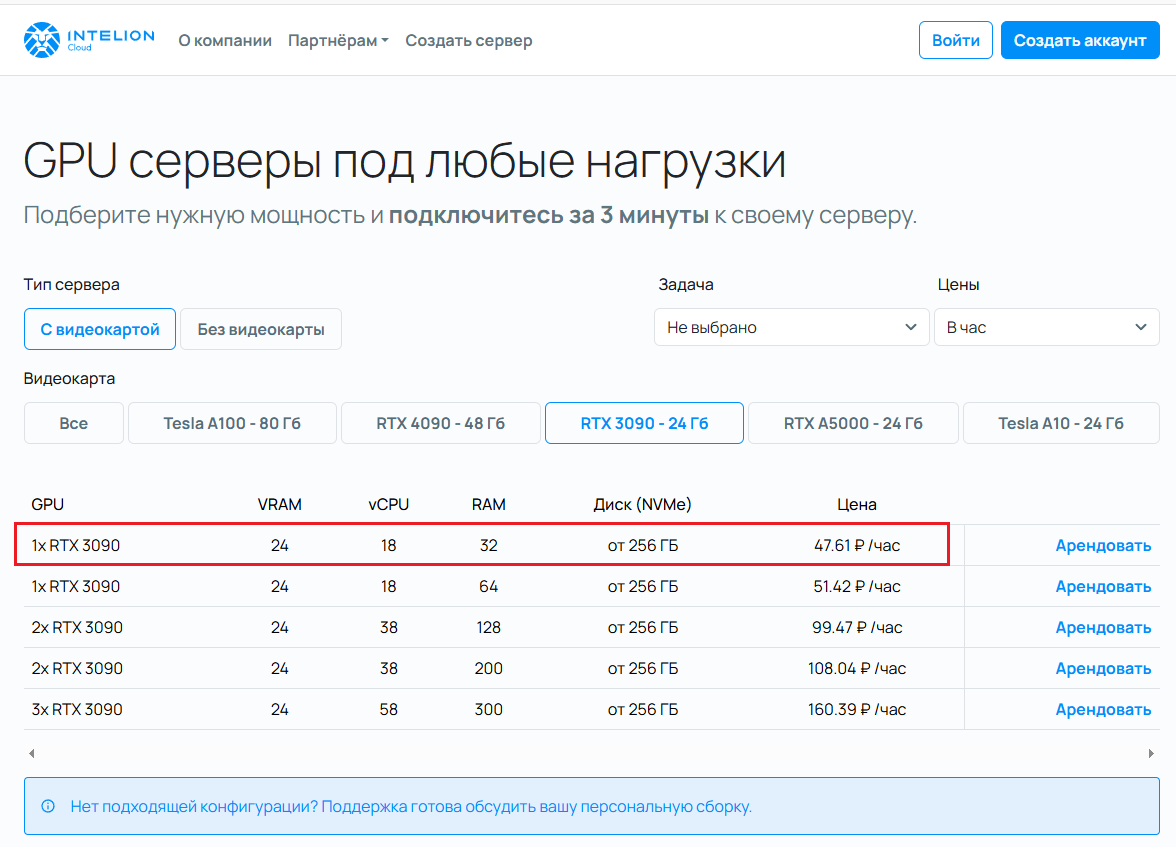Image resolution: width=1176 pixels, height=847 pixels.
Task: Click the 'Тип сервера' label
Action: tap(71, 284)
